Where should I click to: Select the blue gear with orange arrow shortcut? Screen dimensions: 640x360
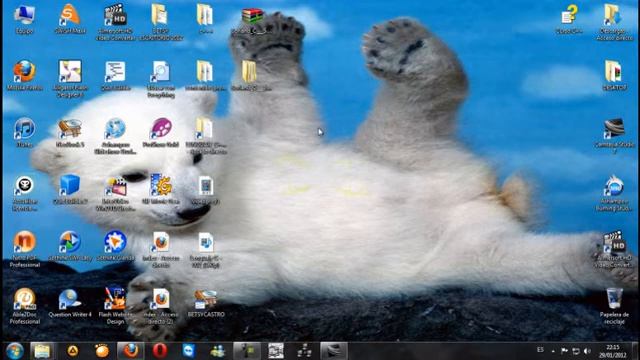pyautogui.click(x=116, y=242)
